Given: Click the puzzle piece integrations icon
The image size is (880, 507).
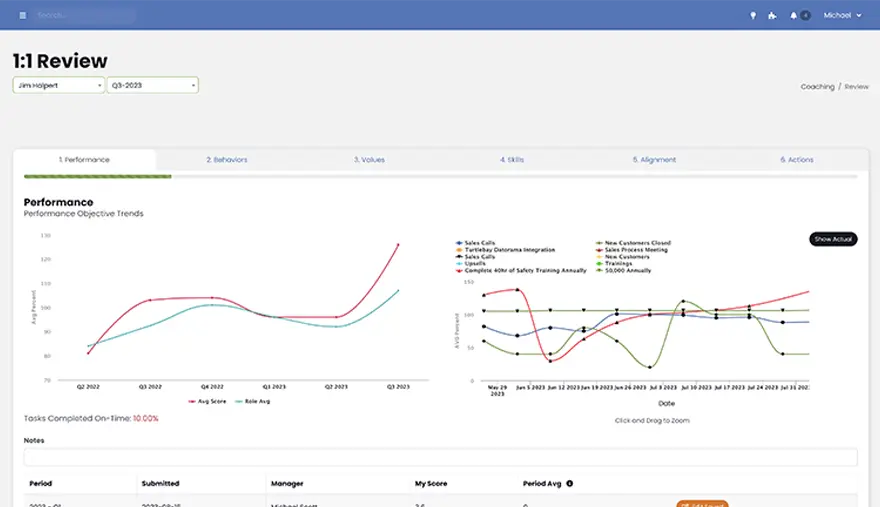Looking at the screenshot, I should click(771, 16).
